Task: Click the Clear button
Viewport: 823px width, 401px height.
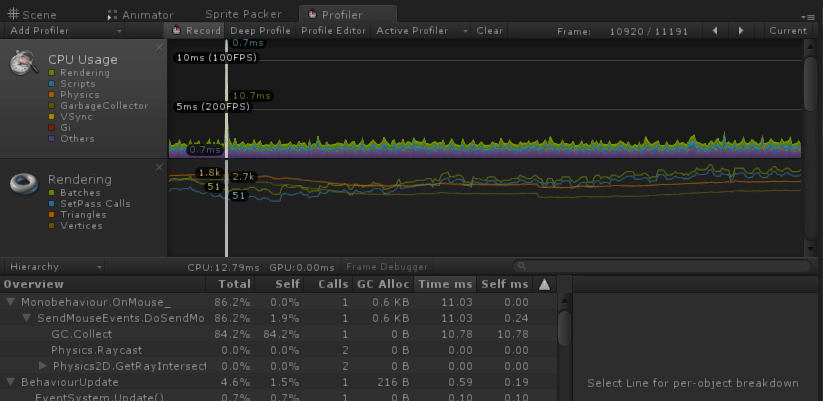Action: click(x=489, y=31)
